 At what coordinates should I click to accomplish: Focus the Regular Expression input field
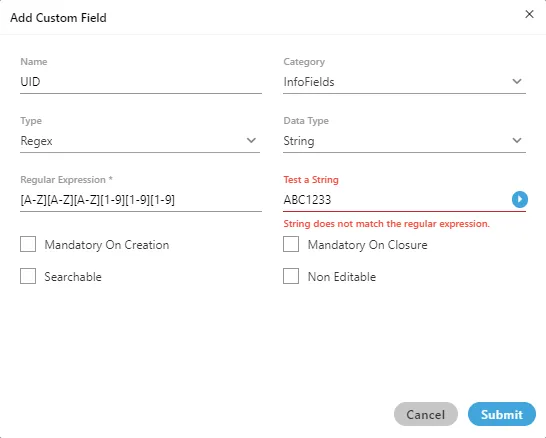pyautogui.click(x=141, y=200)
